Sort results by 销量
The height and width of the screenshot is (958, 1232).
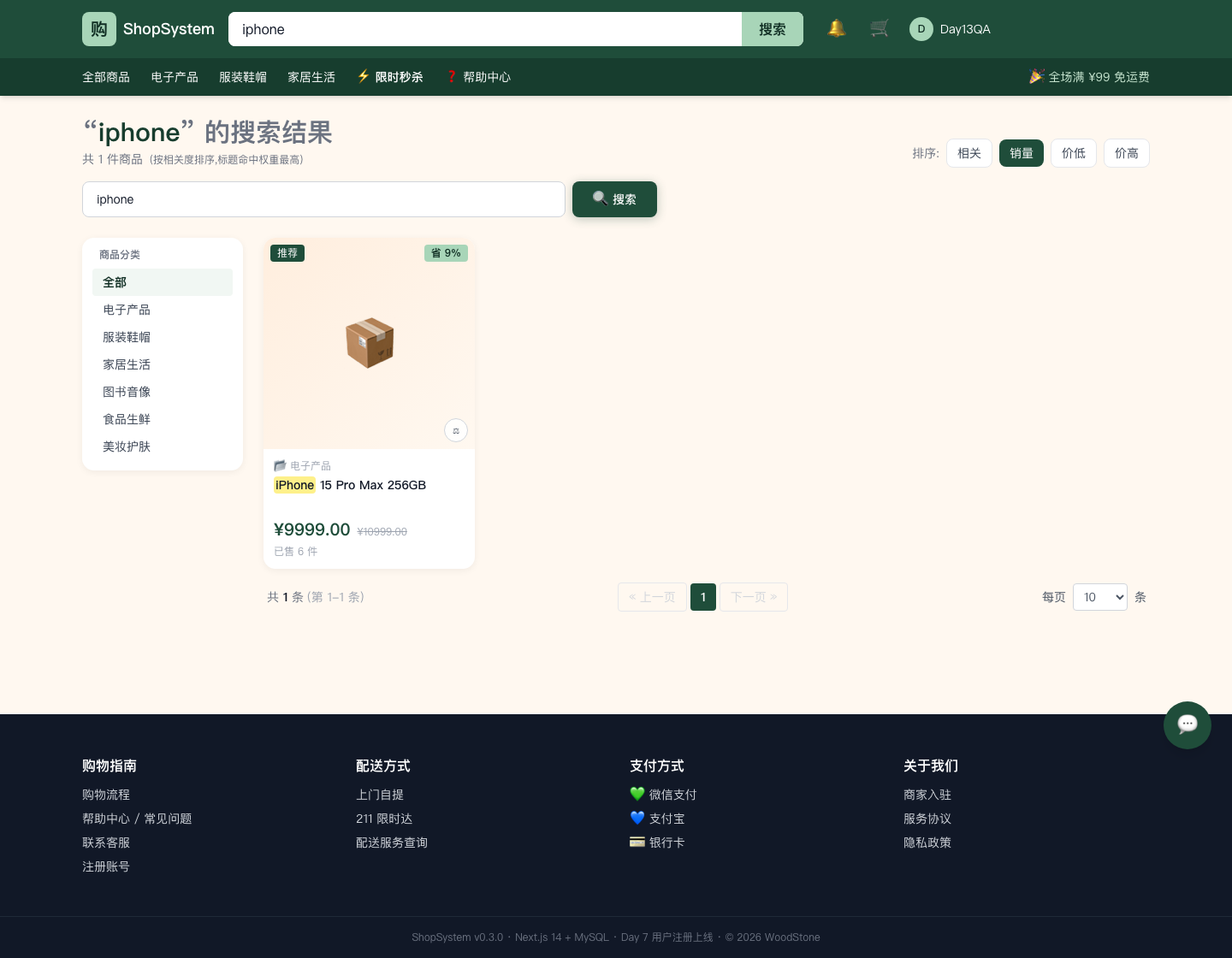click(x=1022, y=153)
